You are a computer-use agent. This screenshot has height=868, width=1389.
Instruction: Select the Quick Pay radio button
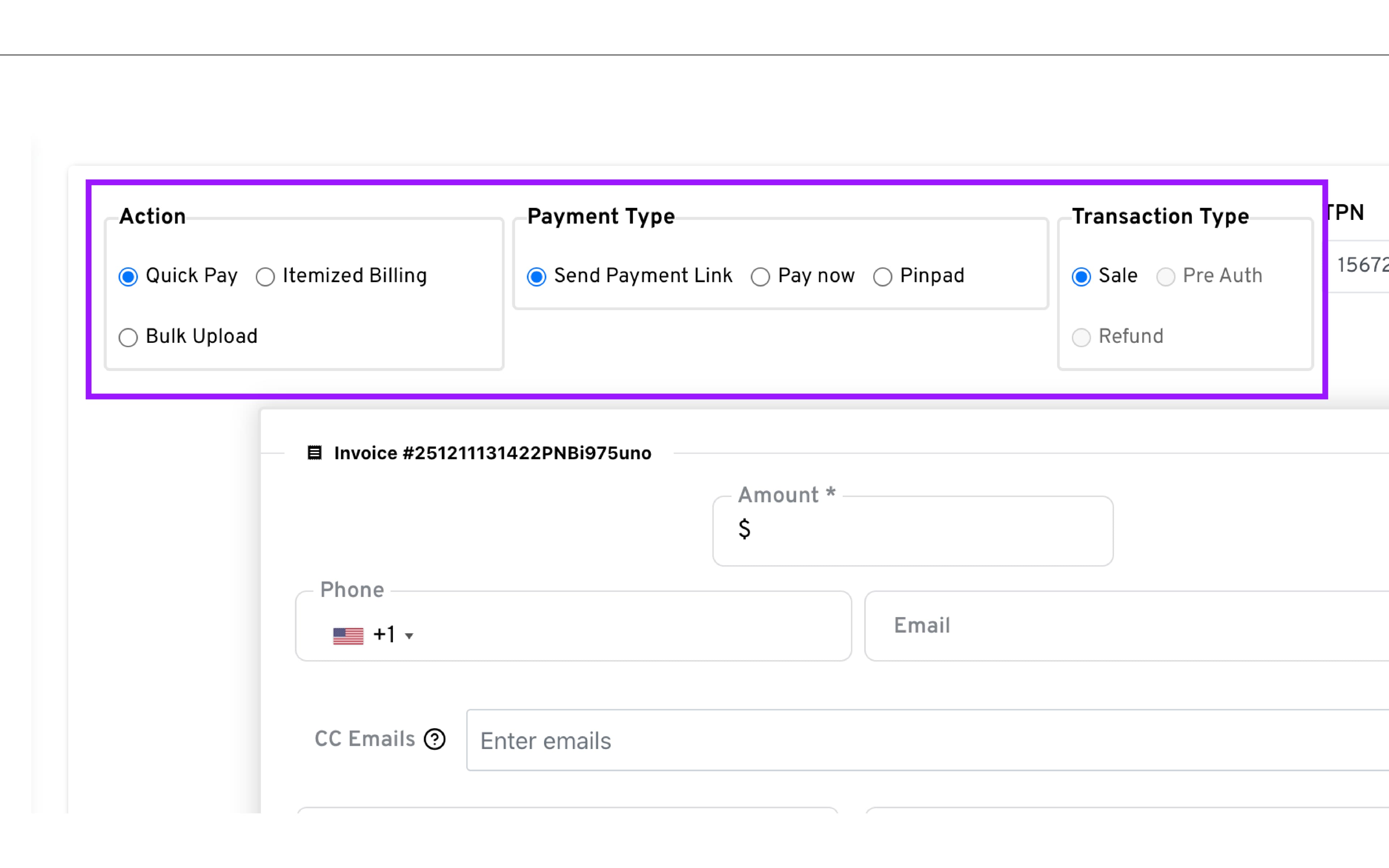coord(128,277)
